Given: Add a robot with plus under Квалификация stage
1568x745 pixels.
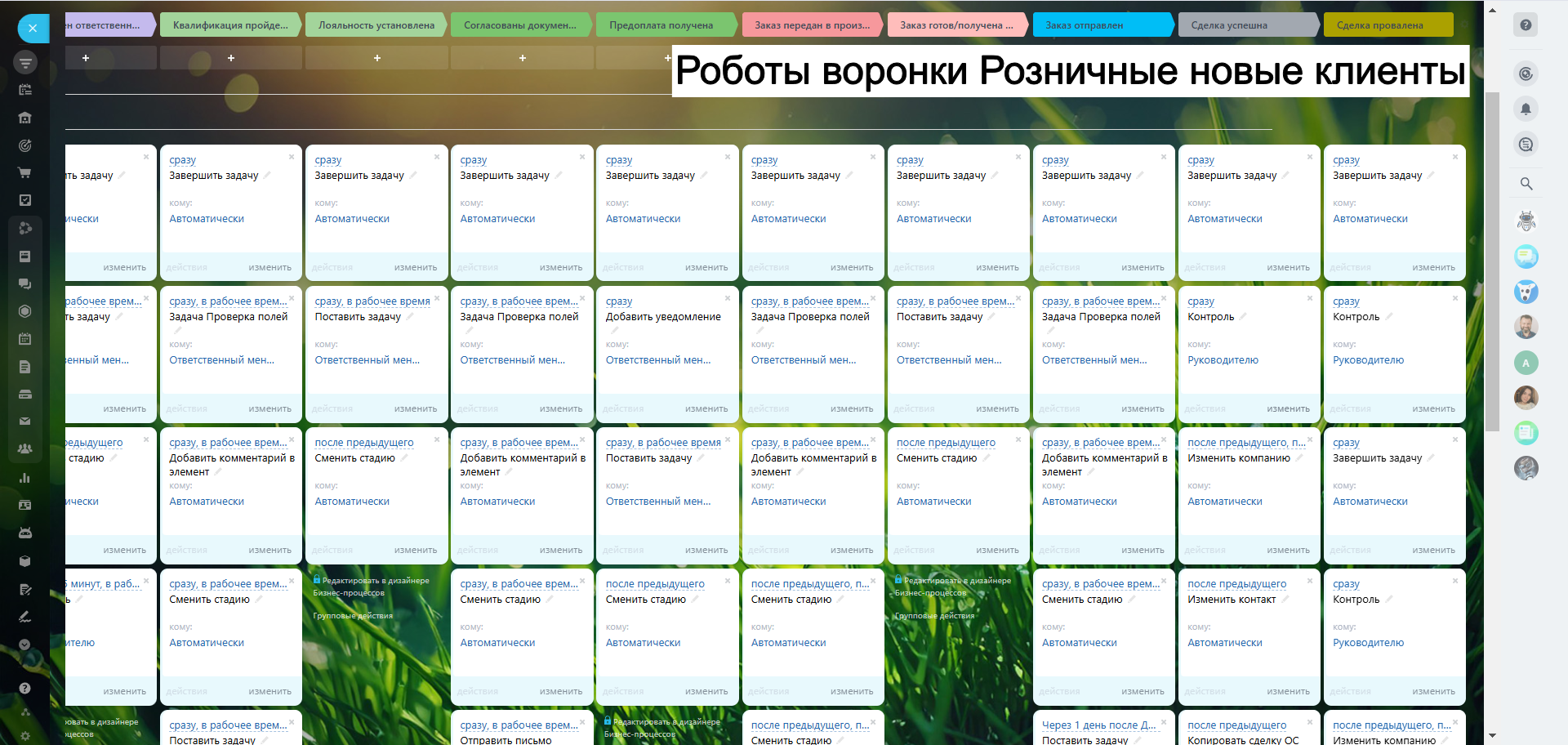Looking at the screenshot, I should [231, 58].
